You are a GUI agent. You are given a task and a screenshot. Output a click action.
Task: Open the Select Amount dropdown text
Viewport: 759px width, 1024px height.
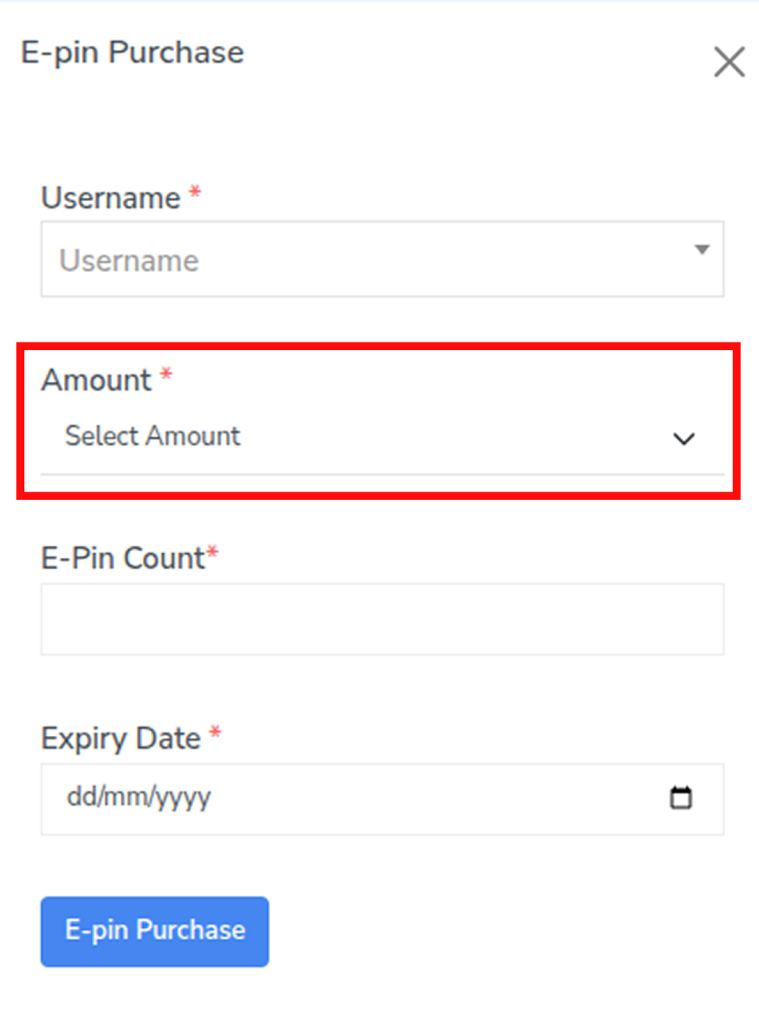point(153,436)
